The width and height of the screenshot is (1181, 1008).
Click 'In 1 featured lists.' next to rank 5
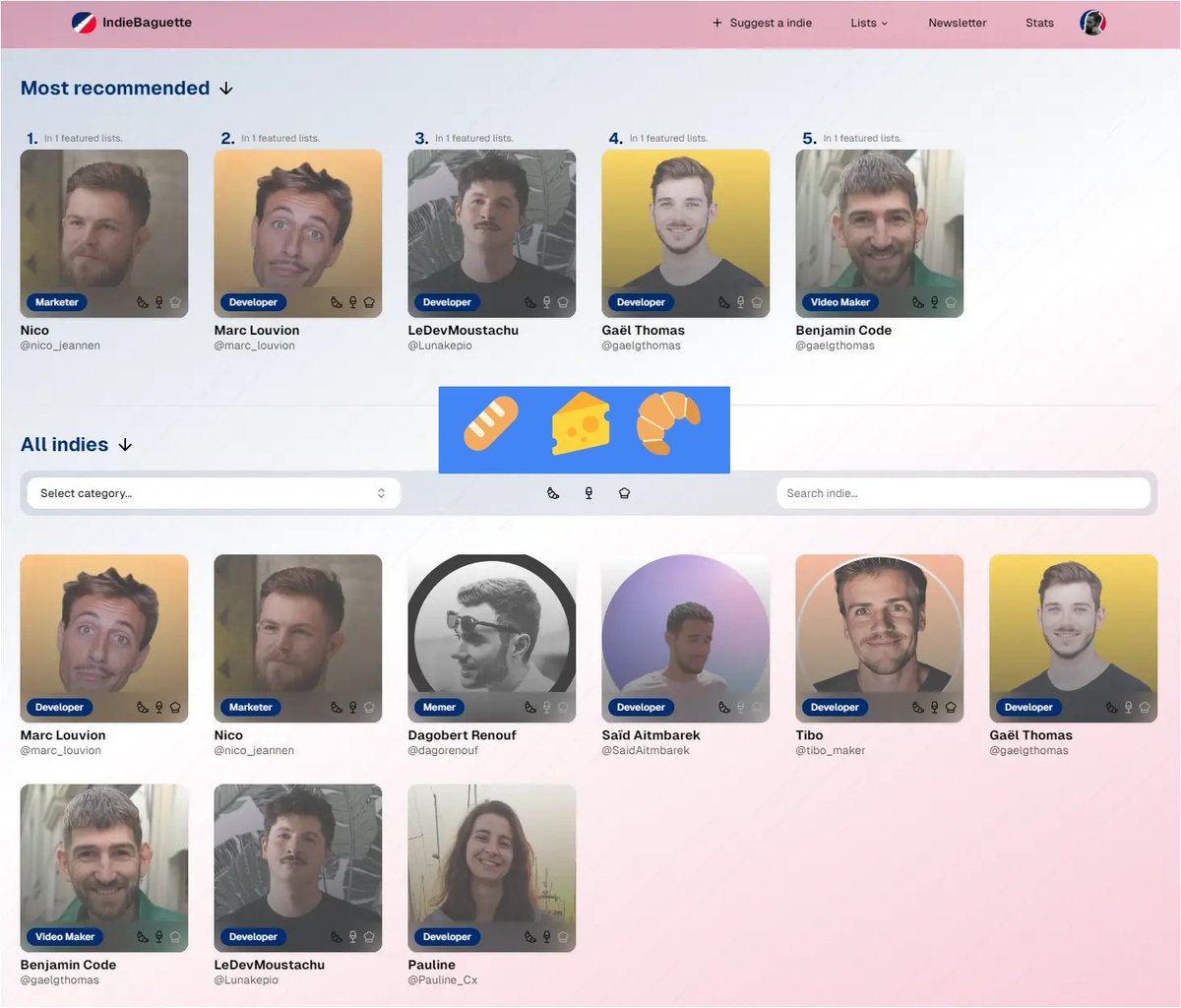pos(862,139)
